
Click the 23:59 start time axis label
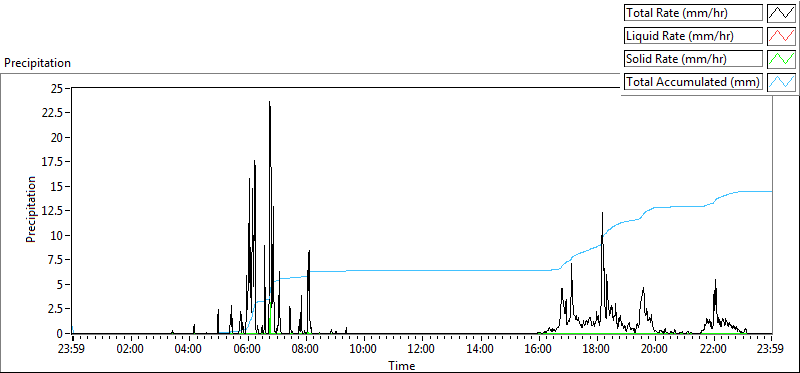pyautogui.click(x=73, y=350)
